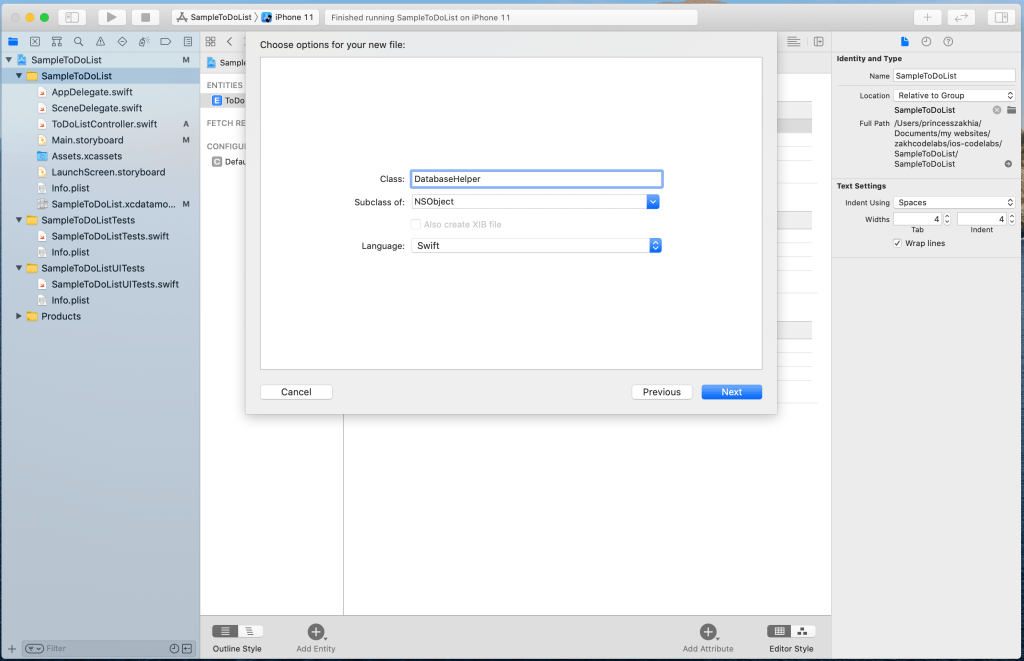Reveal full path with arrow icon
Viewport: 1024px width, 661px height.
1008,164
